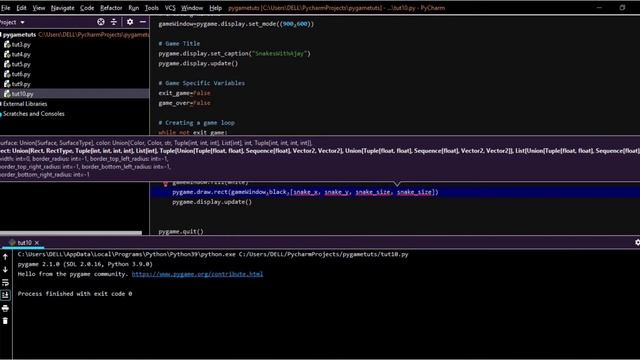Image resolution: width=640 pixels, height=360 pixels.
Task: Open the Tools menu
Action: (x=151, y=8)
